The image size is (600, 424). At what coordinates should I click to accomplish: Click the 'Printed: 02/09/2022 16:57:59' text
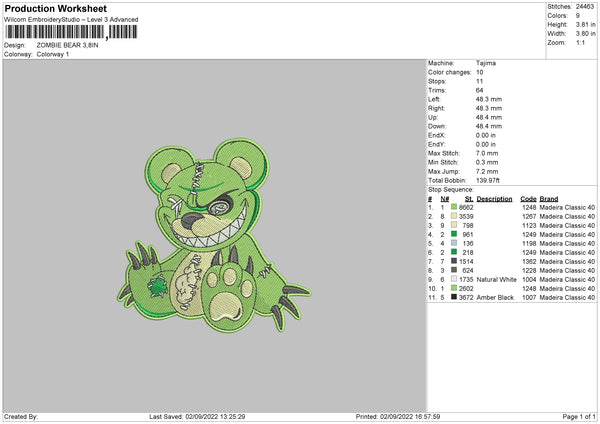tap(398, 416)
